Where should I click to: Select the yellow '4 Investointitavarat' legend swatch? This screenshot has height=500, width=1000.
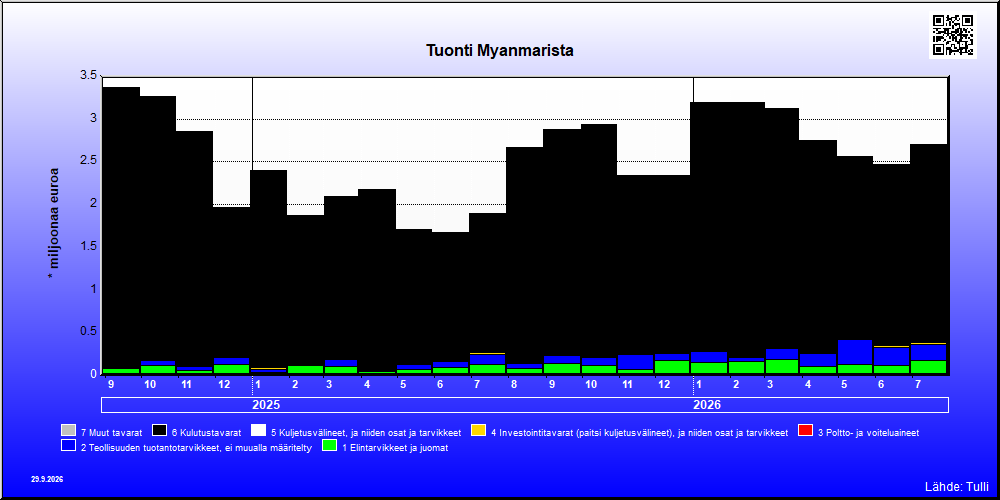[x=478, y=432]
